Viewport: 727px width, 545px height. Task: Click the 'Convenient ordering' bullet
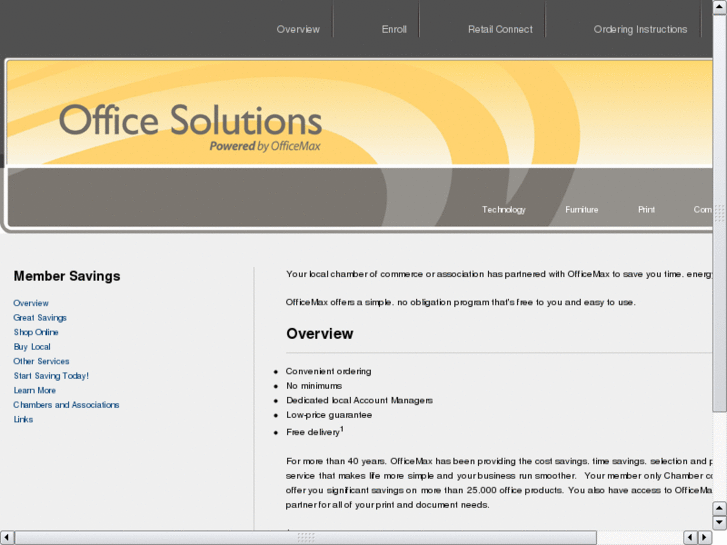pyautogui.click(x=329, y=371)
